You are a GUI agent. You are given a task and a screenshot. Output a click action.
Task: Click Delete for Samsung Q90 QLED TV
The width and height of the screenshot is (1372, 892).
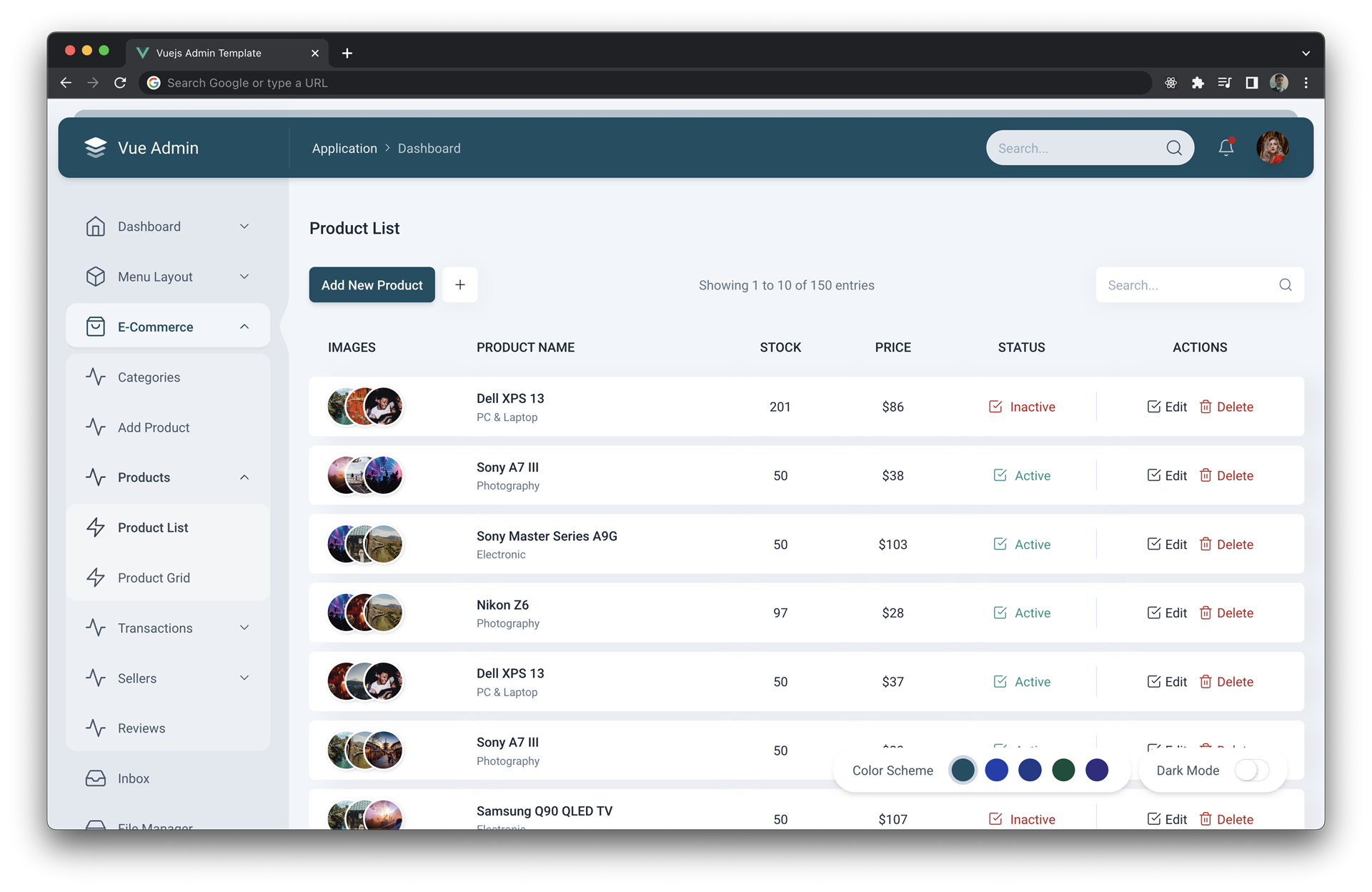click(1226, 819)
